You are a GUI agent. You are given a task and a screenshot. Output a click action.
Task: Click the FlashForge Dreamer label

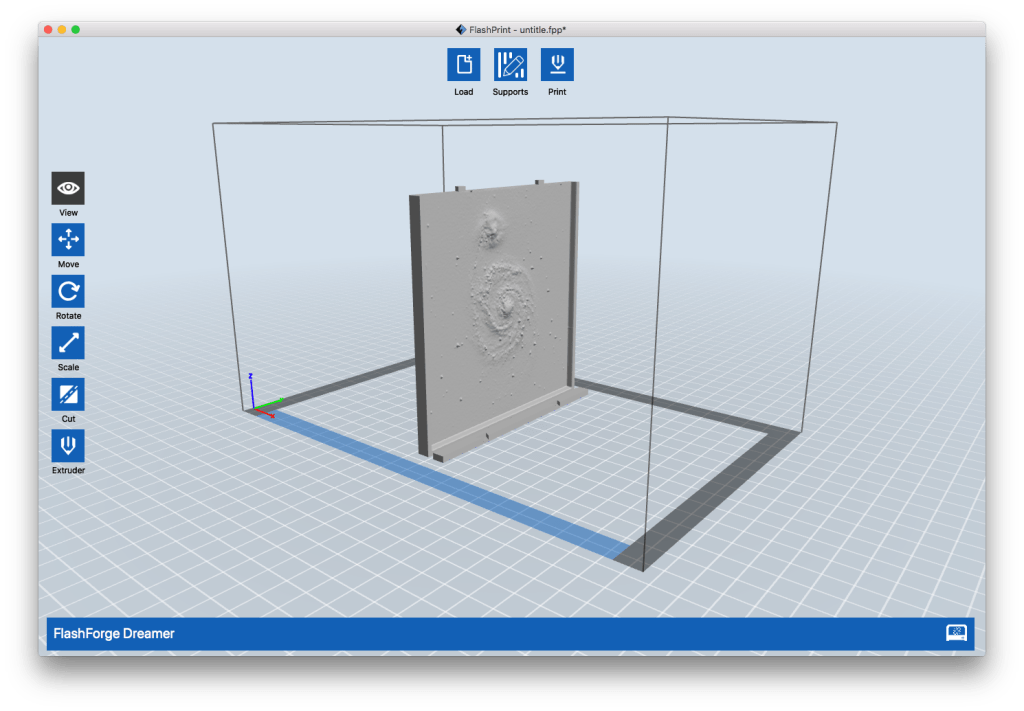tap(113, 633)
